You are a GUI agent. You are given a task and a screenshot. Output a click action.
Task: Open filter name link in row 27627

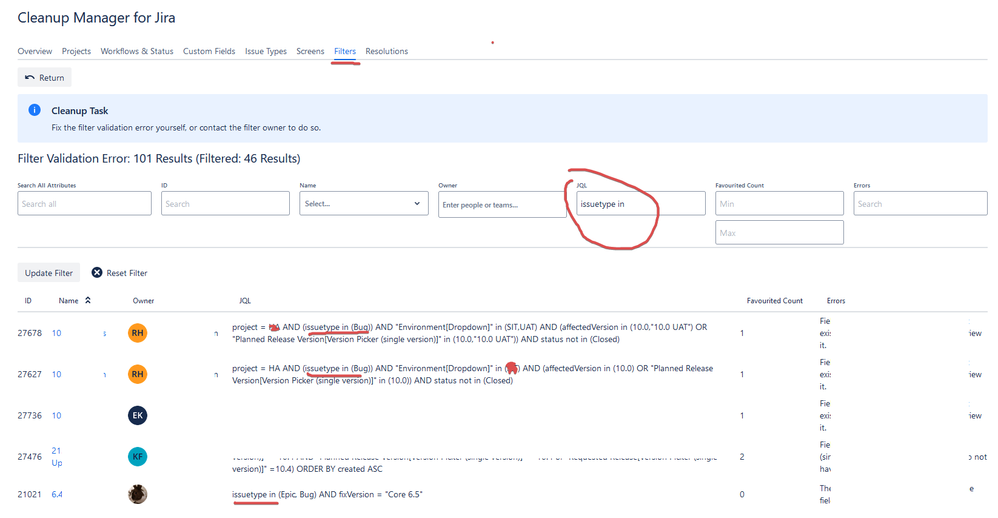pyautogui.click(x=57, y=374)
